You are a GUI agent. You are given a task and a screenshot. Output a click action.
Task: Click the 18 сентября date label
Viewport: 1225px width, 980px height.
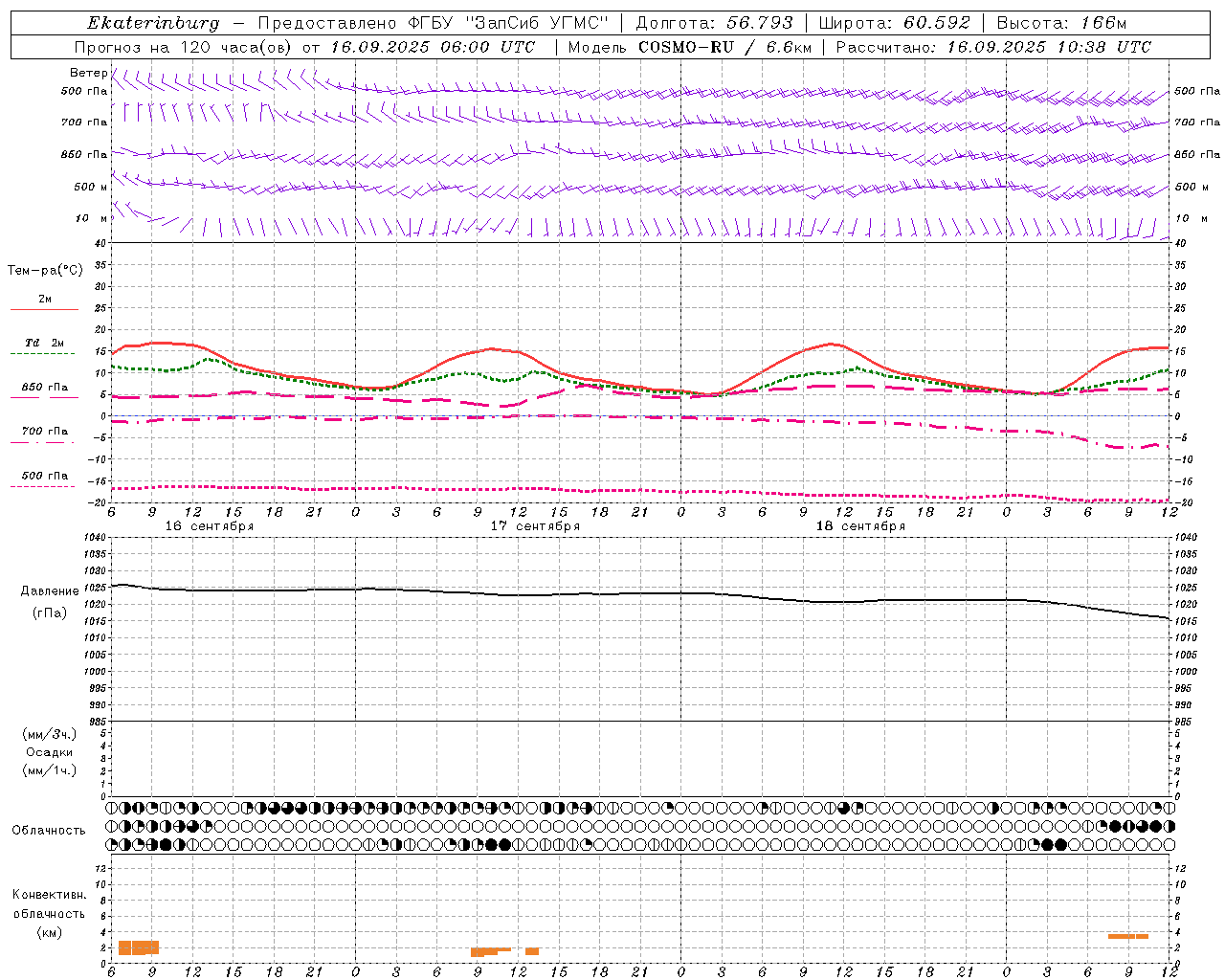pos(860,526)
